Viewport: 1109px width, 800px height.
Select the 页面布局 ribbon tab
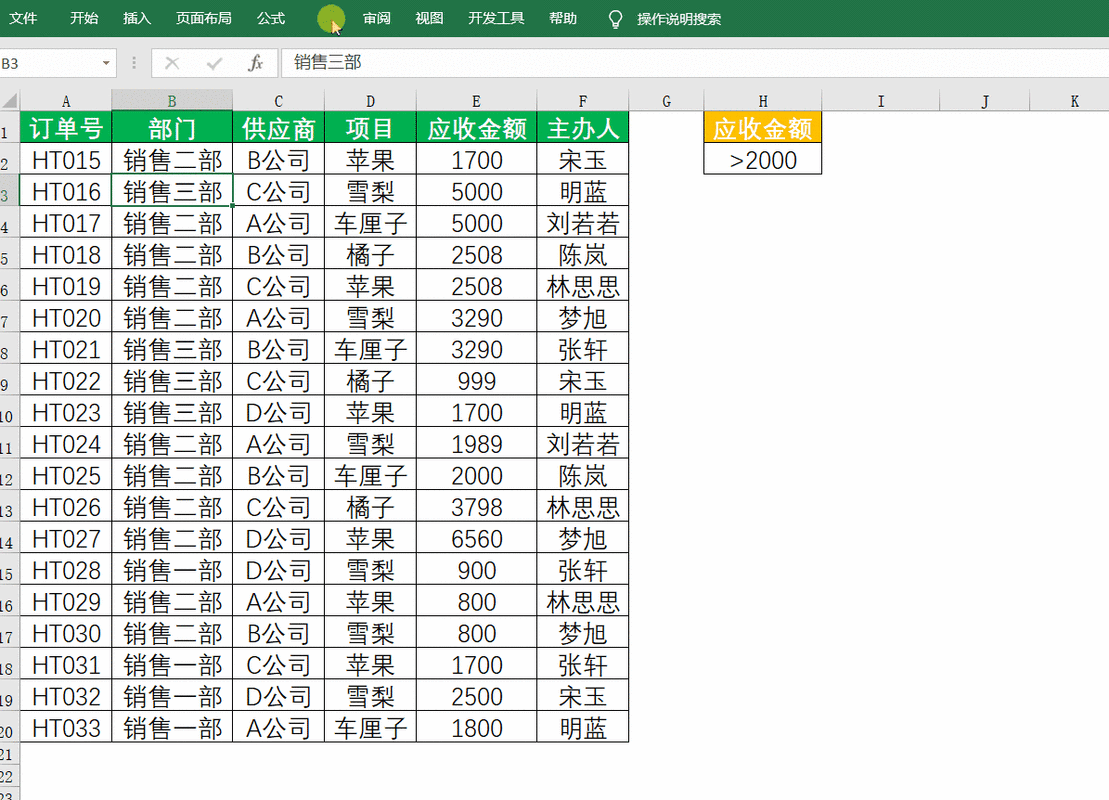coord(203,19)
